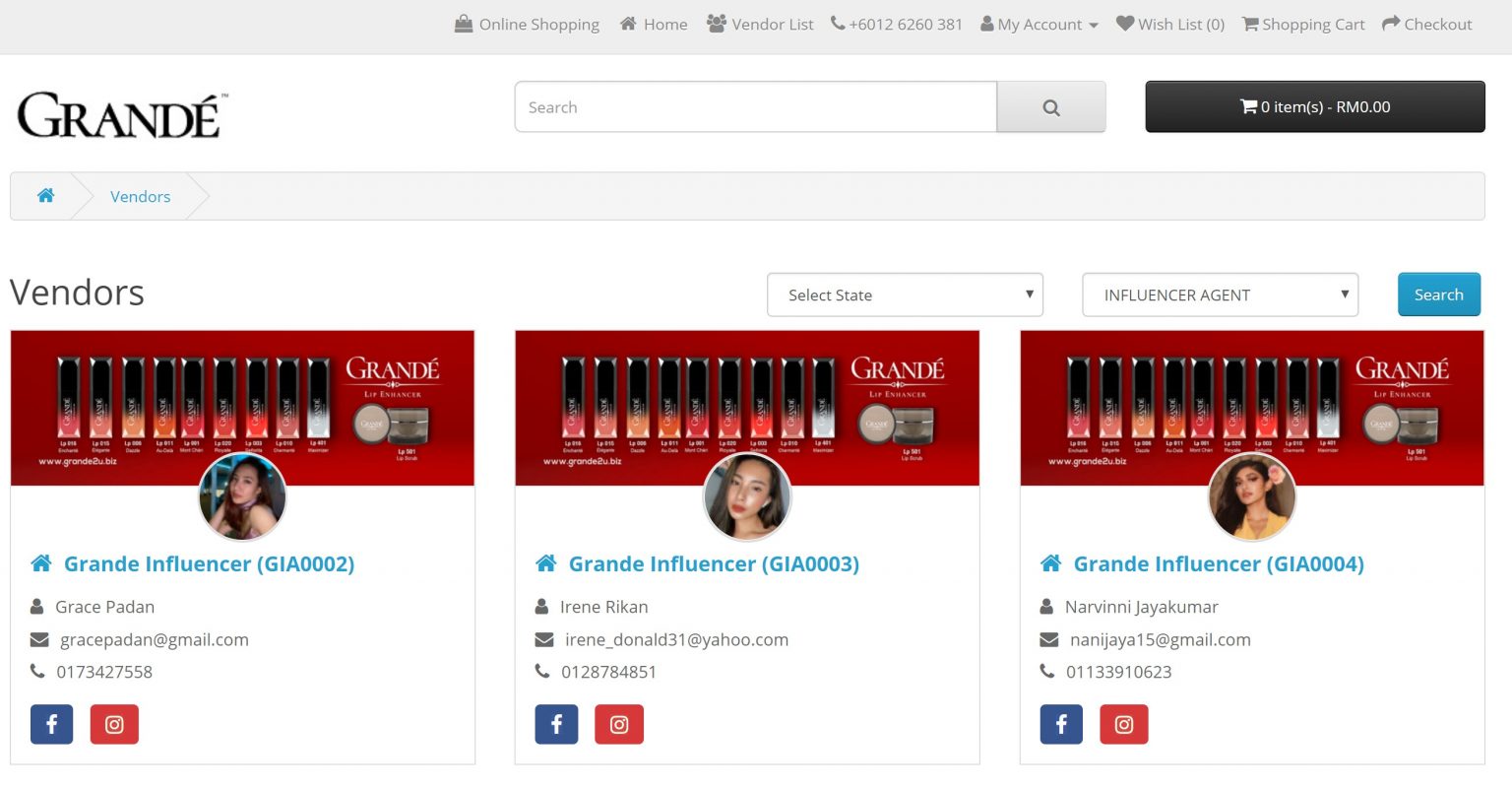Click house icon beside GIA0004 title
Viewport: 1512px width, 788px height.
point(1051,563)
